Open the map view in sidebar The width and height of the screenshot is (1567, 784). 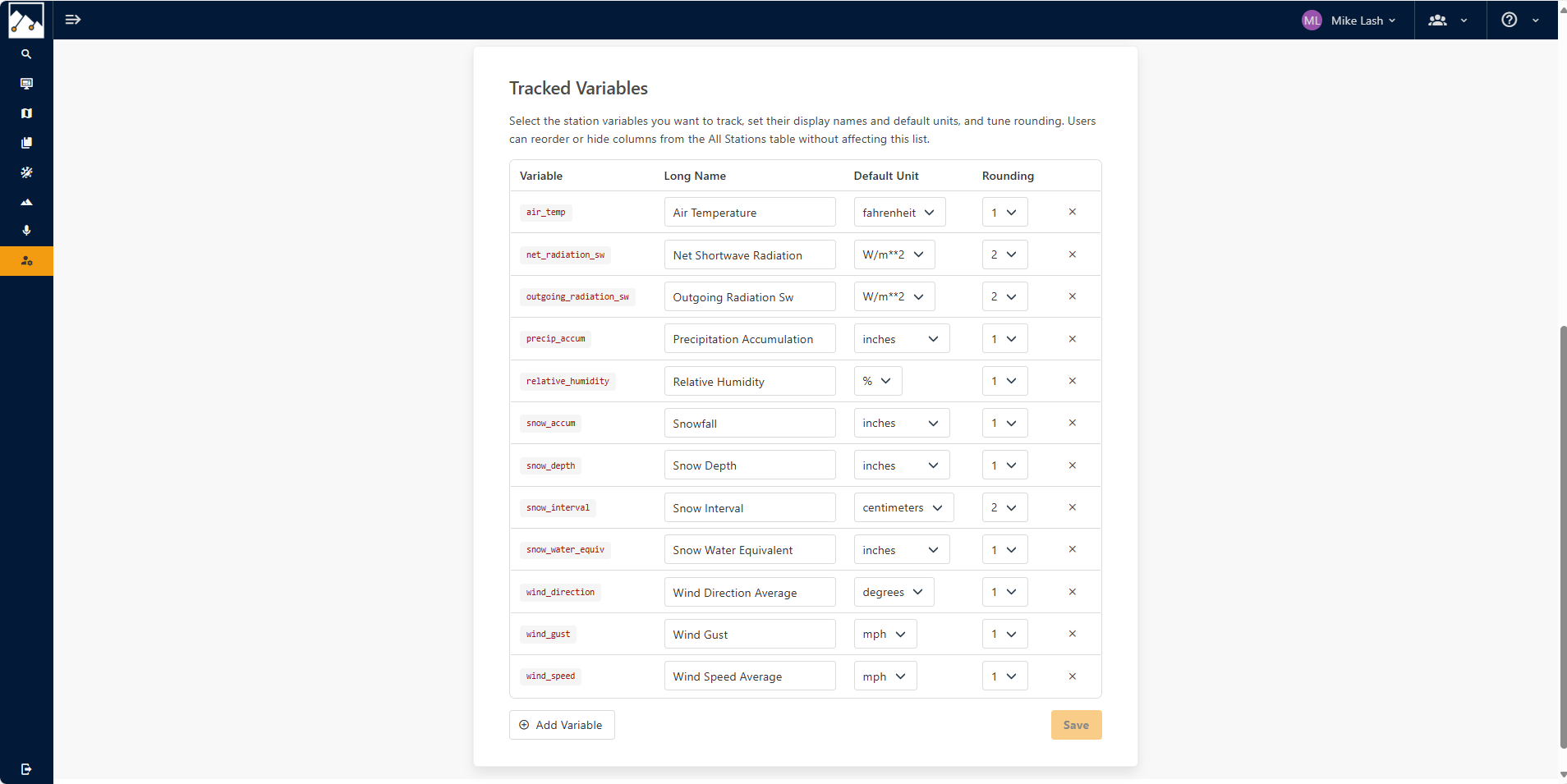[26, 113]
